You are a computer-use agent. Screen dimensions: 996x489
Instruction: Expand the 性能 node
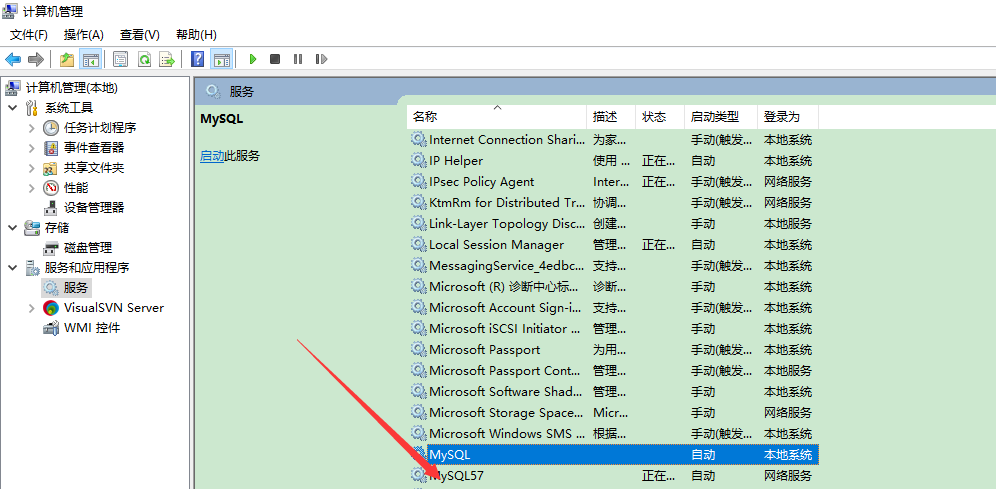(x=32, y=188)
